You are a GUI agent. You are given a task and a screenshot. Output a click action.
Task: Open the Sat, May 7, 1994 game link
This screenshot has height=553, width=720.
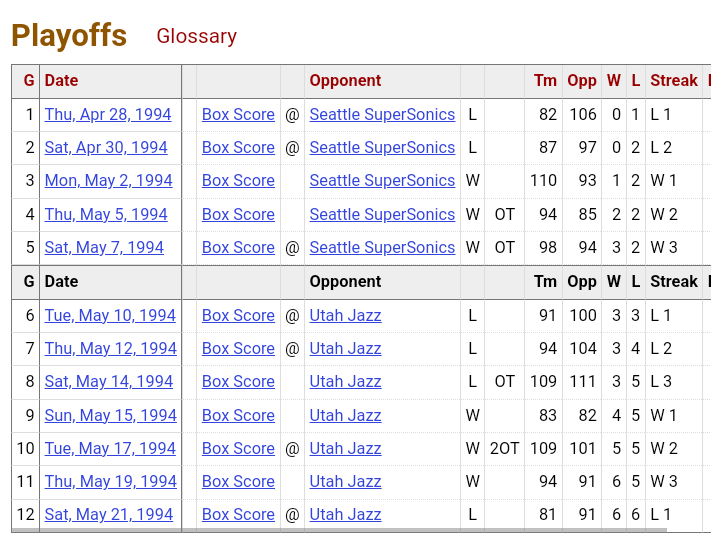(x=104, y=247)
